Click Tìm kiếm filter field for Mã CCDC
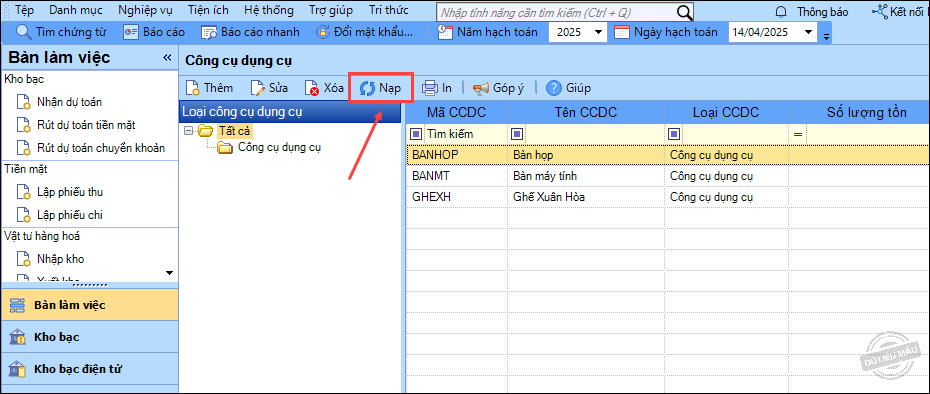The image size is (930, 394). pos(466,134)
